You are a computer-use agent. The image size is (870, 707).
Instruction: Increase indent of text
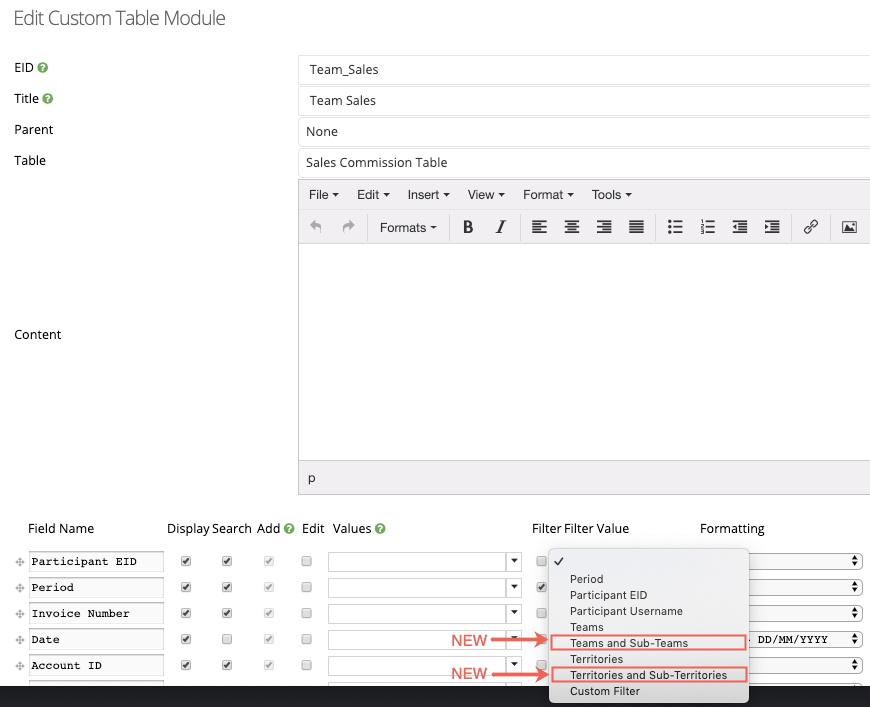tap(772, 227)
